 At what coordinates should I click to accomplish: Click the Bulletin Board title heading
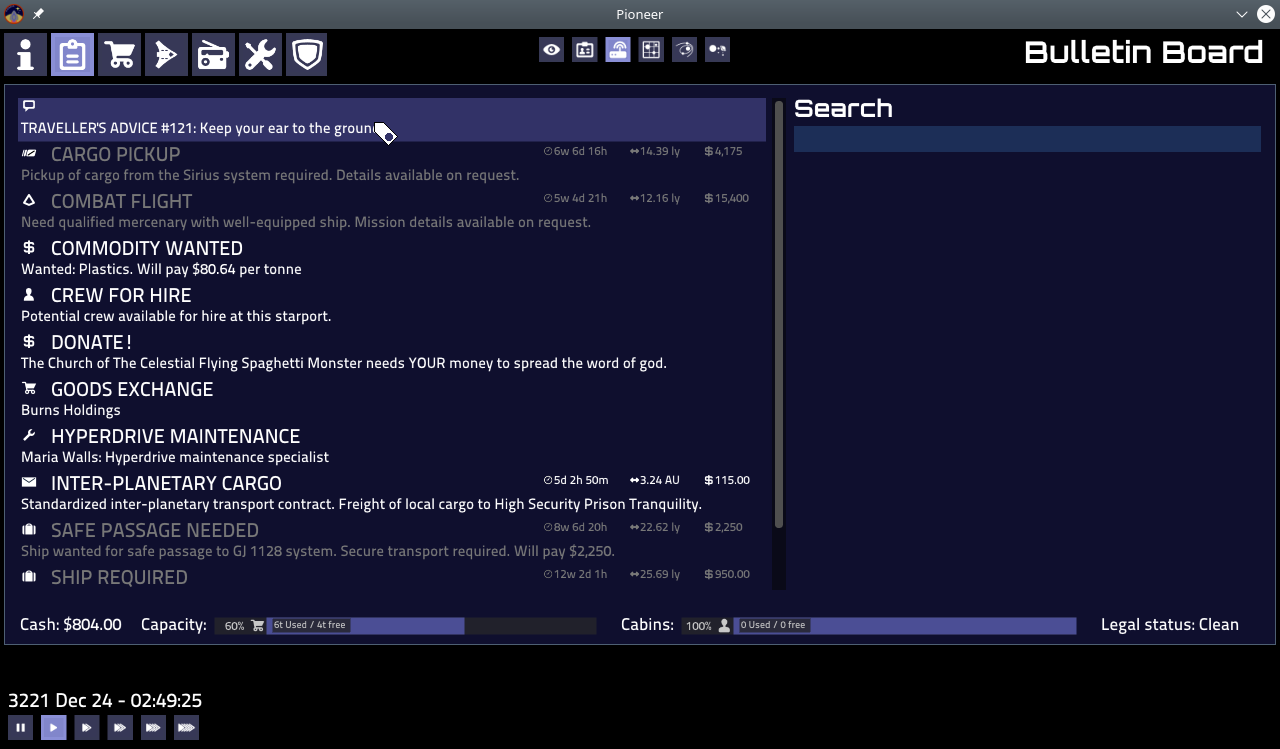pos(1144,52)
